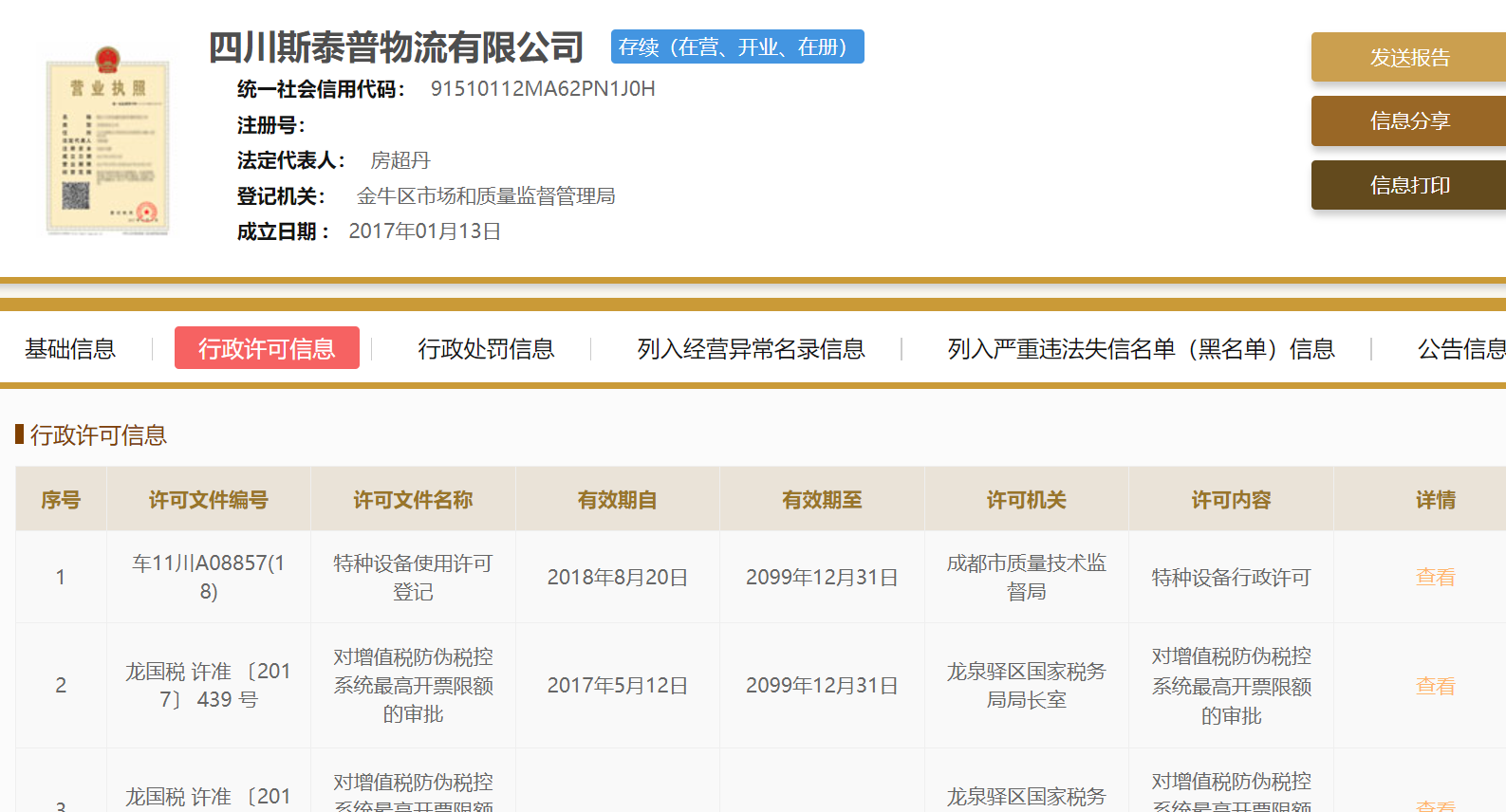Click cell 特种设备使用许可登记
Viewport: 1506px width, 812px height.
pyautogui.click(x=413, y=577)
